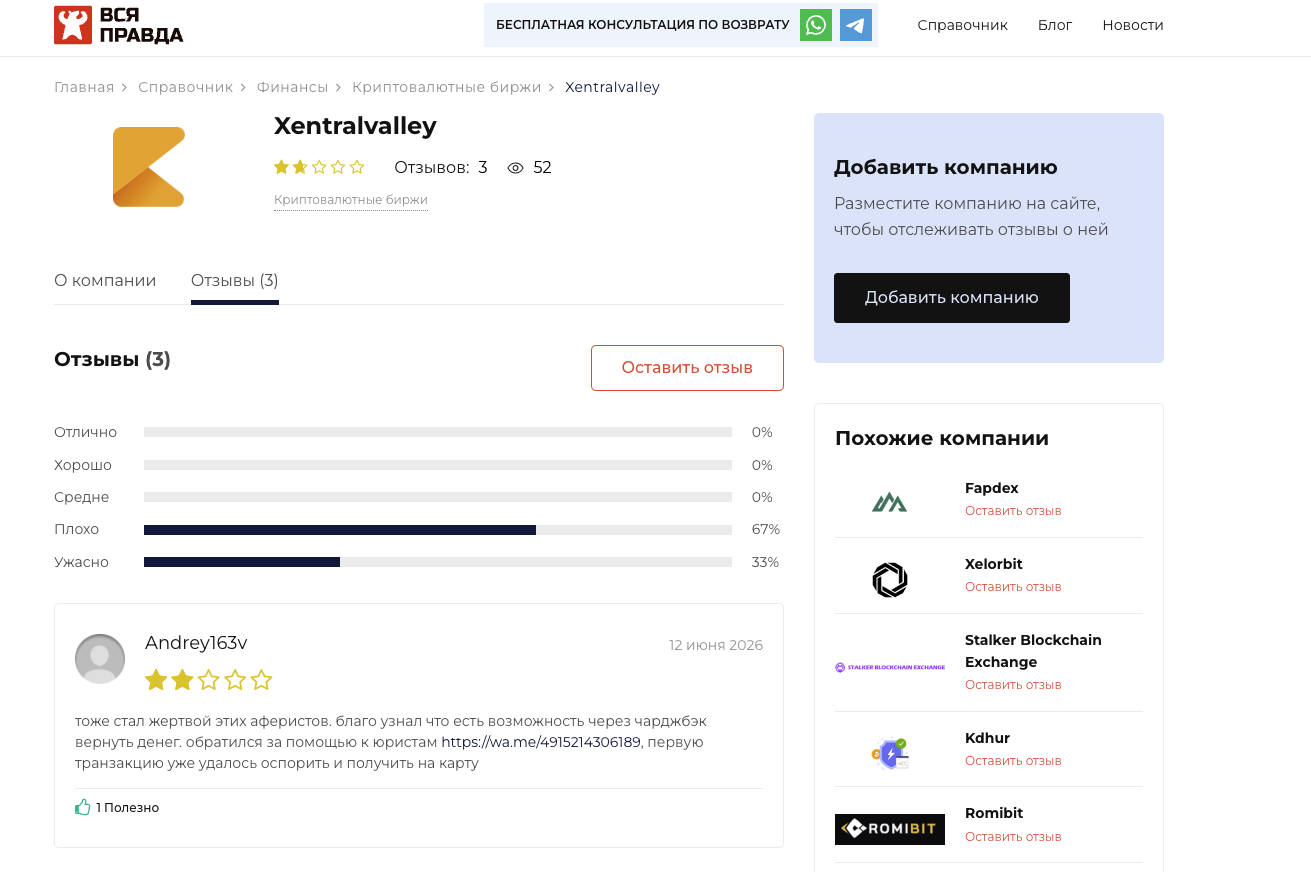Go to Криптовалютные биржи breadcrumb
Image resolution: width=1311 pixels, height=872 pixels.
(x=446, y=87)
